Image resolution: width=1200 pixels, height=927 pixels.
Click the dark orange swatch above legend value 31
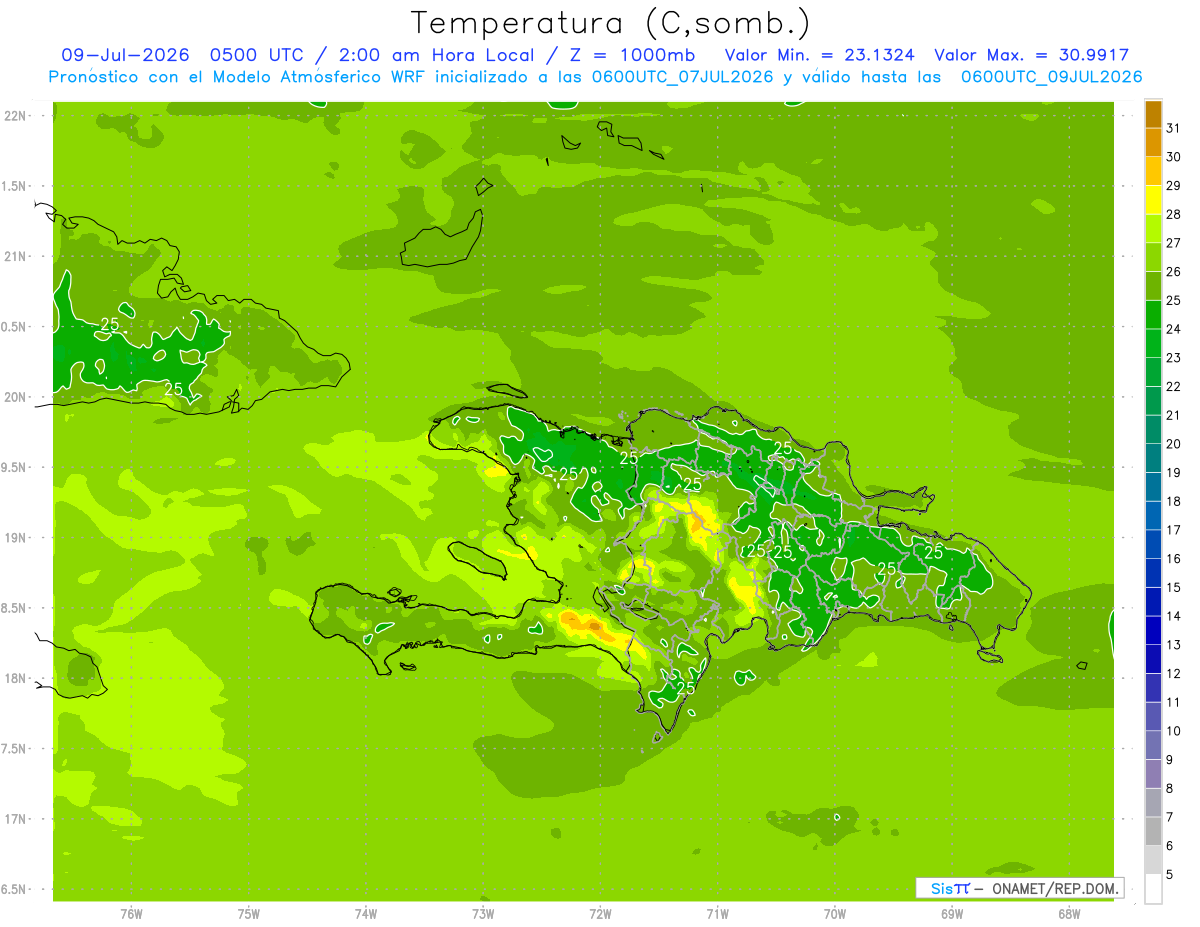tap(1153, 114)
